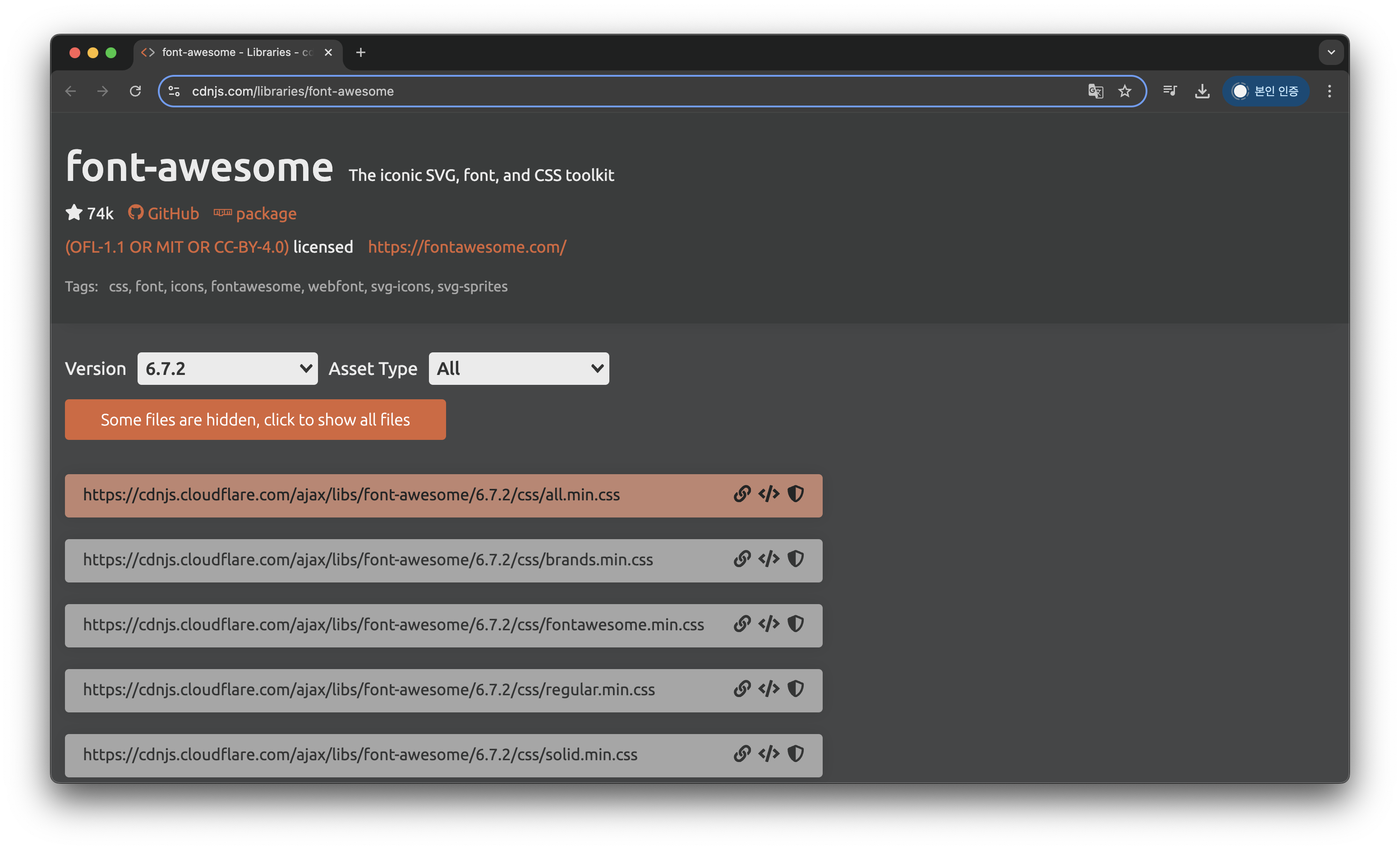Open the Asset Type All dropdown
The image size is (1400, 850).
pos(519,368)
